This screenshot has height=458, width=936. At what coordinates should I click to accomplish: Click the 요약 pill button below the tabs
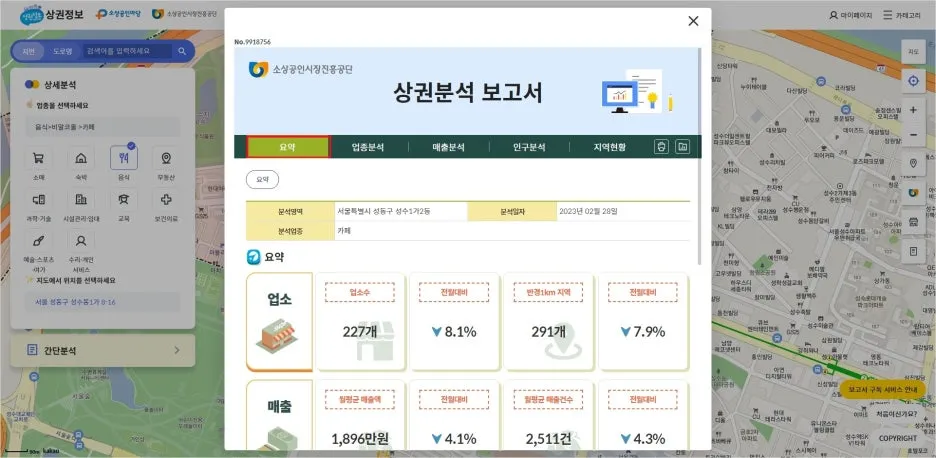point(263,179)
